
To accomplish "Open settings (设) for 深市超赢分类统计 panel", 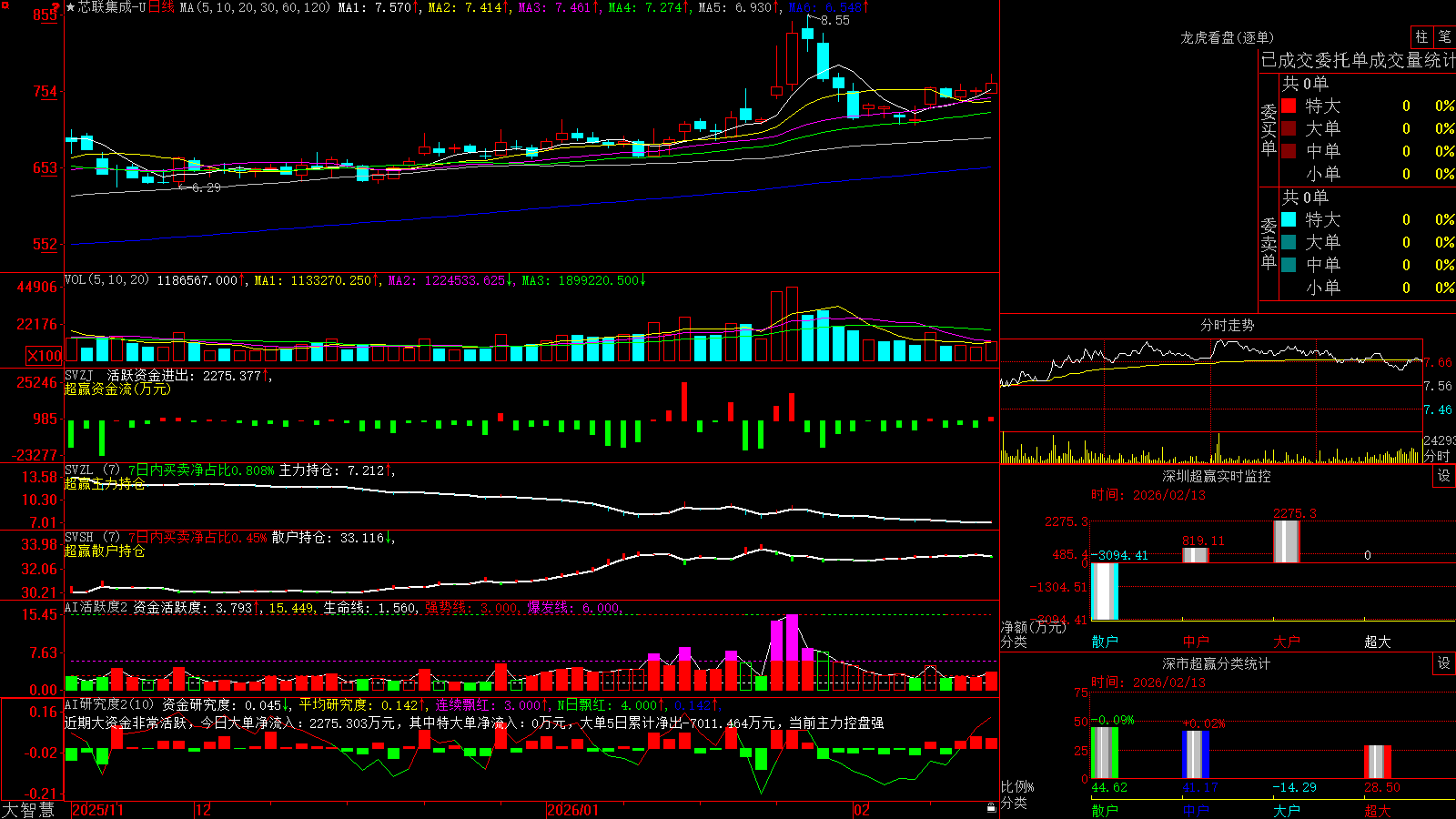I will tap(1444, 663).
